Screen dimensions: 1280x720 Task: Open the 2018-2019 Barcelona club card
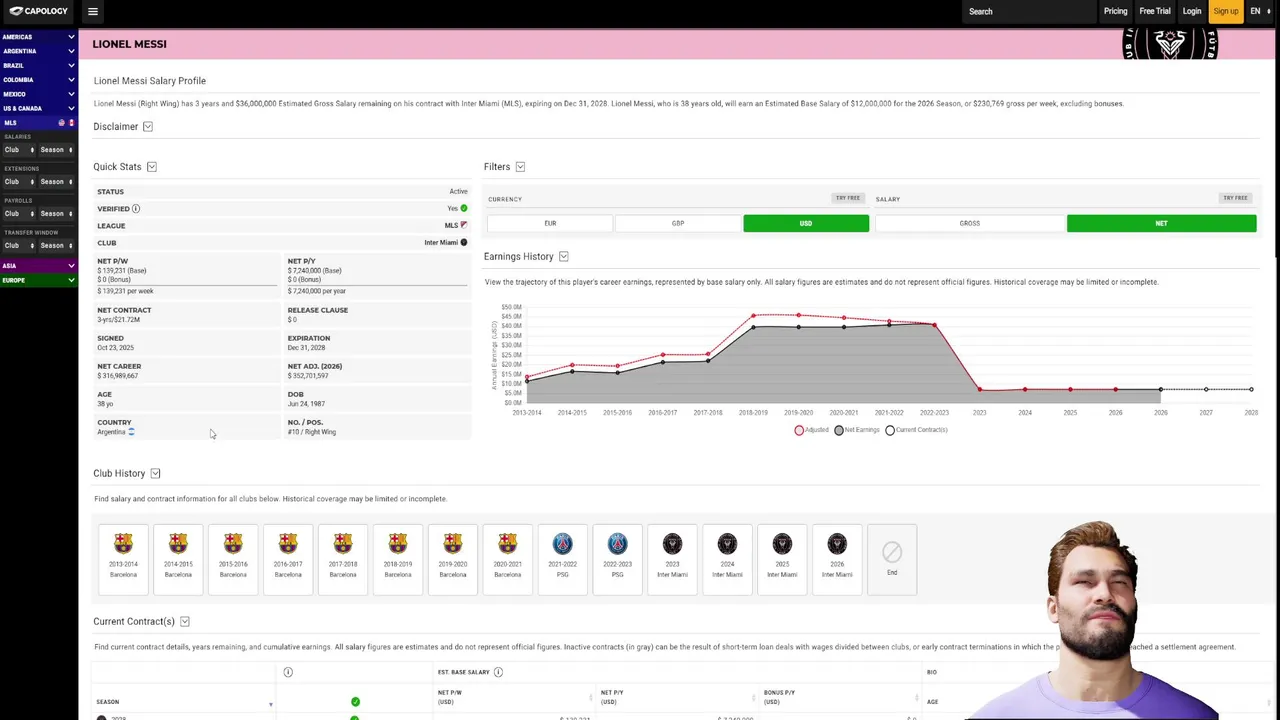coord(398,559)
